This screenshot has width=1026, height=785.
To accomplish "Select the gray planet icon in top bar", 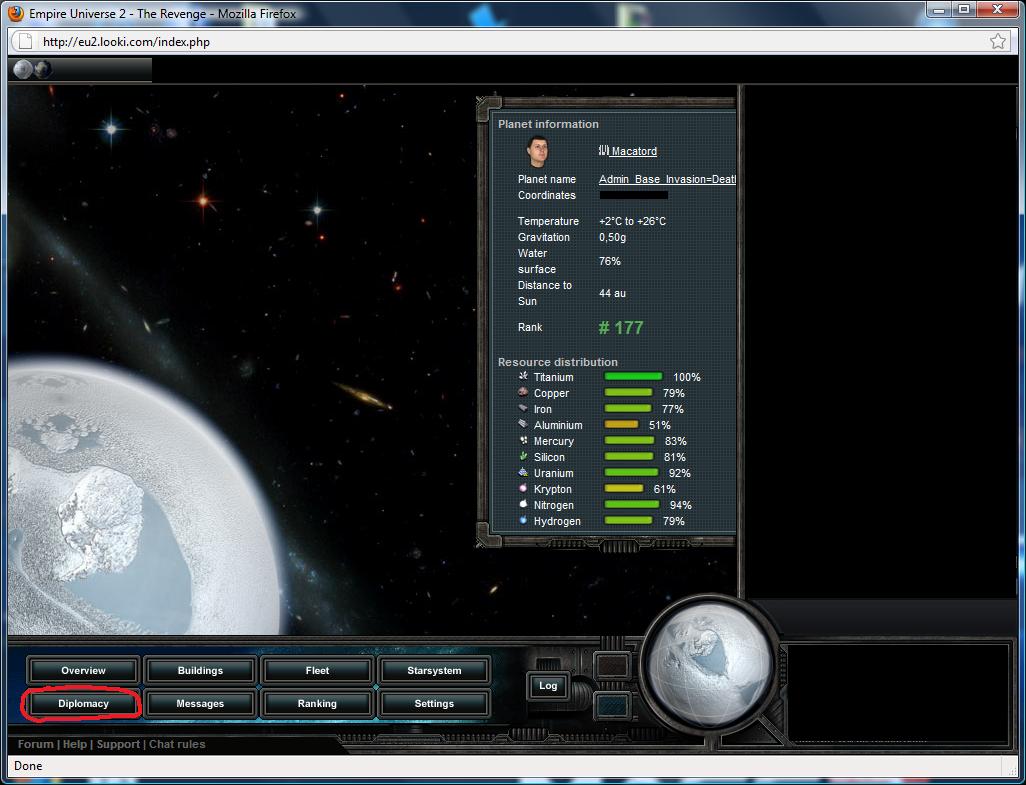I will coord(23,69).
